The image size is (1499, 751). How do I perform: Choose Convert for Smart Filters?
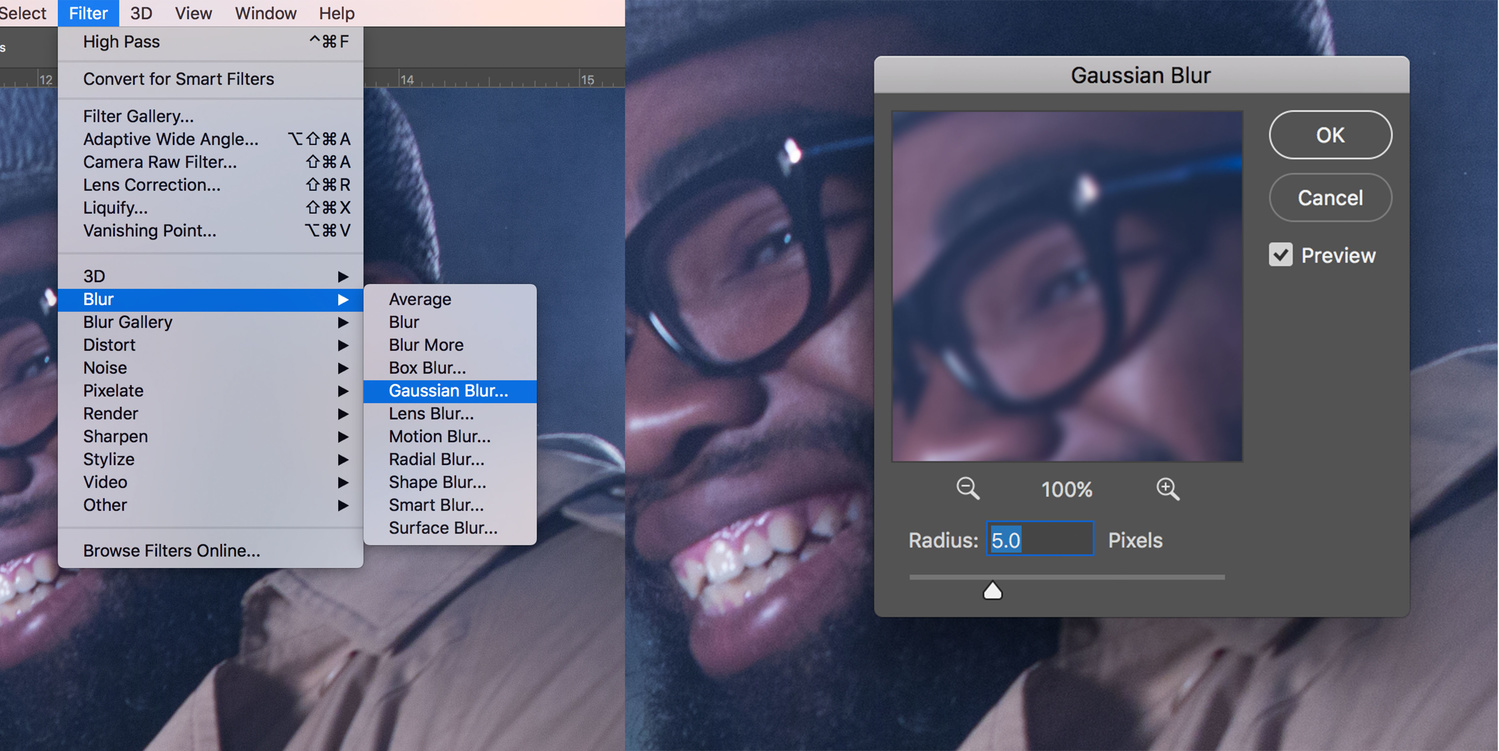(178, 79)
